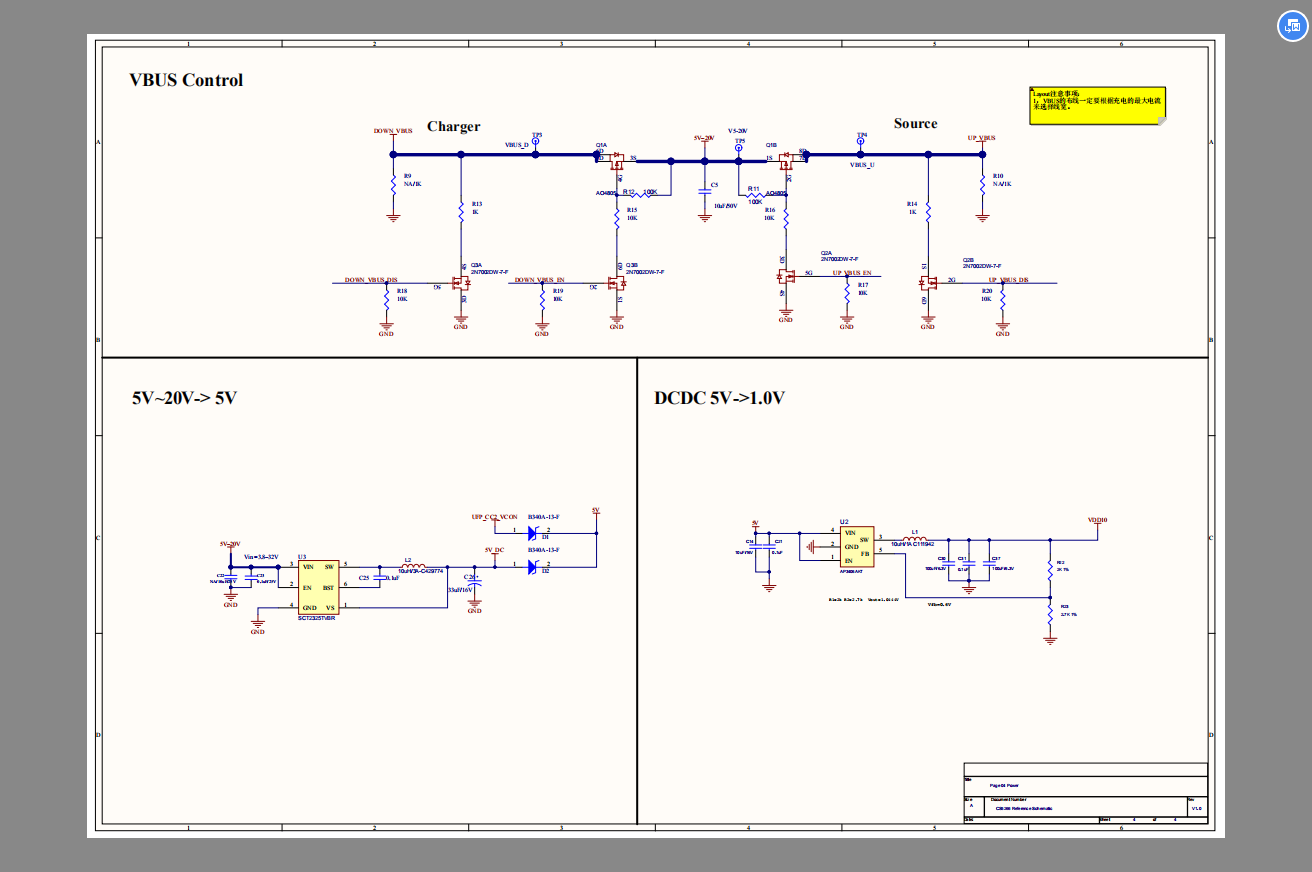The width and height of the screenshot is (1312, 872).
Task: Click the R10 resistor symbol
Action: 982,185
